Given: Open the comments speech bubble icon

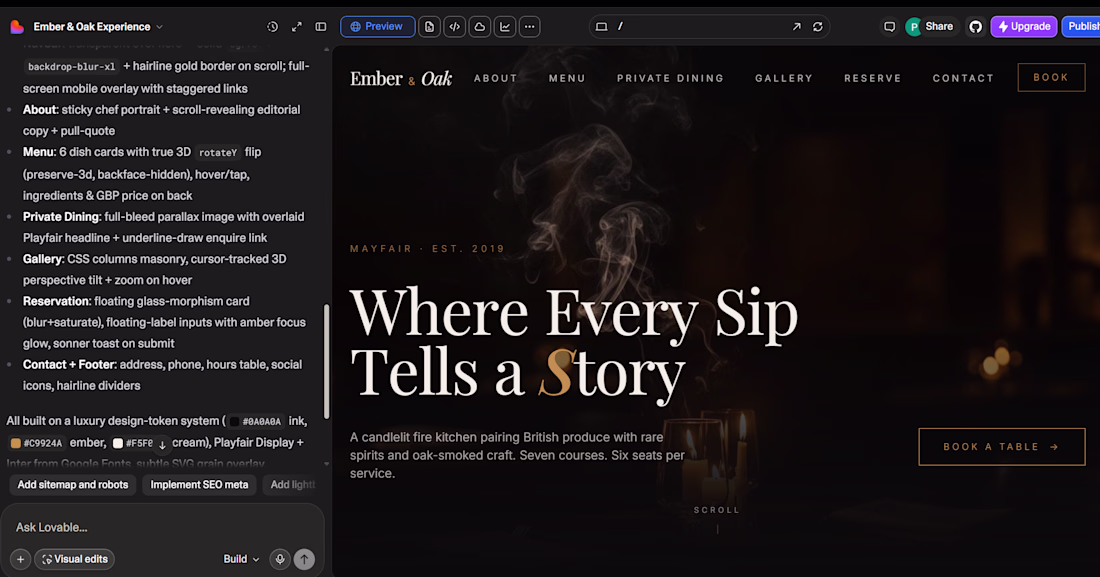Looking at the screenshot, I should point(890,27).
